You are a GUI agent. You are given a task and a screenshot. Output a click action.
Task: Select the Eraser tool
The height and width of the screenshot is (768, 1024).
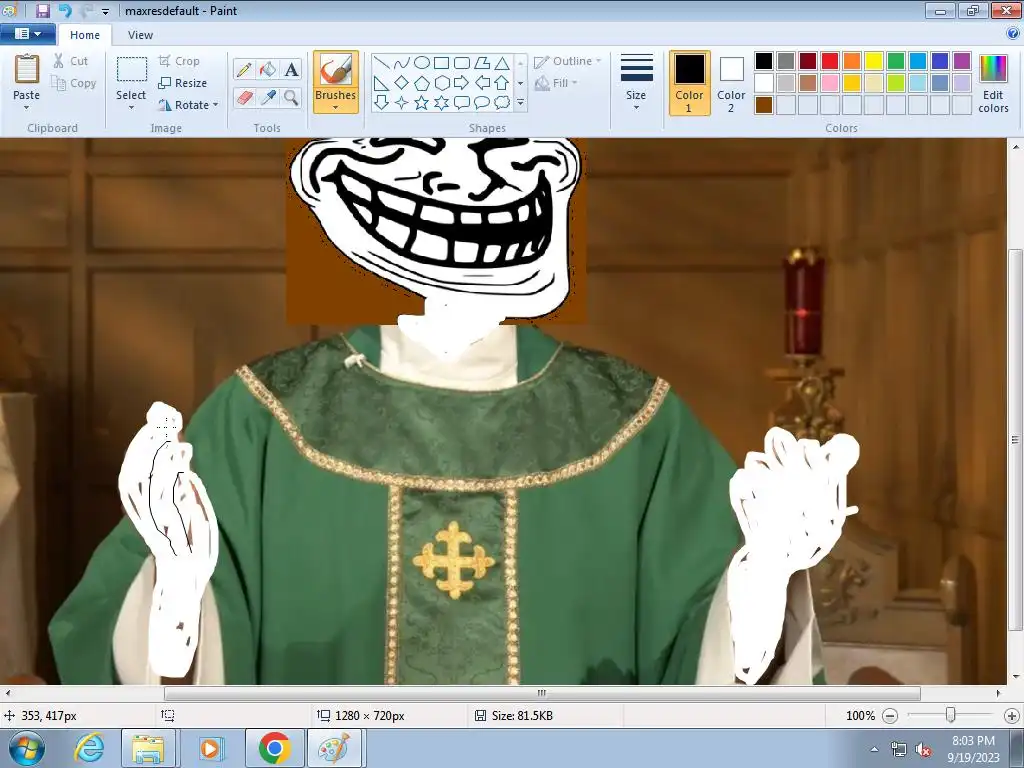pos(244,98)
